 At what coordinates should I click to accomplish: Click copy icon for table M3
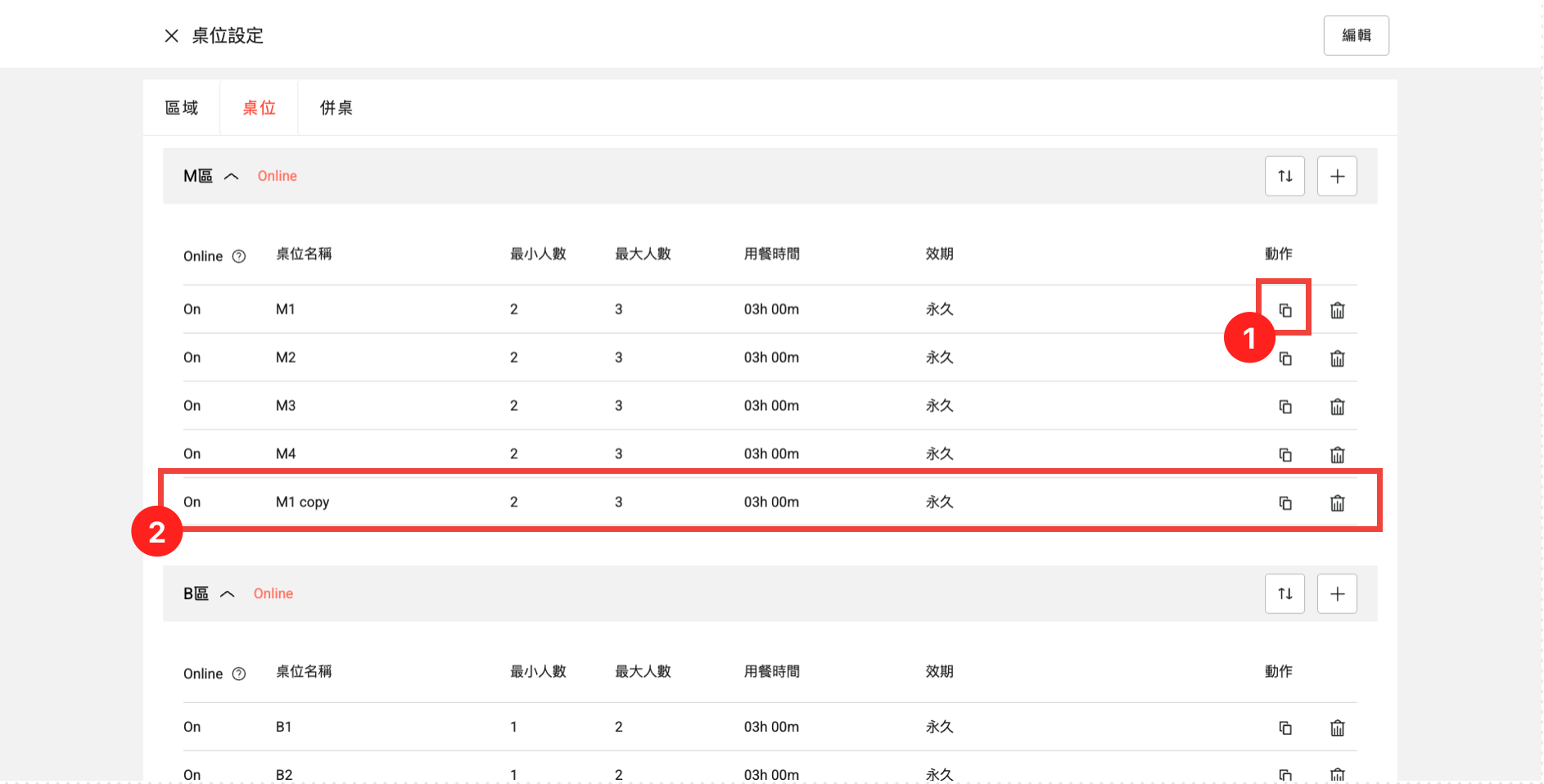1285,407
